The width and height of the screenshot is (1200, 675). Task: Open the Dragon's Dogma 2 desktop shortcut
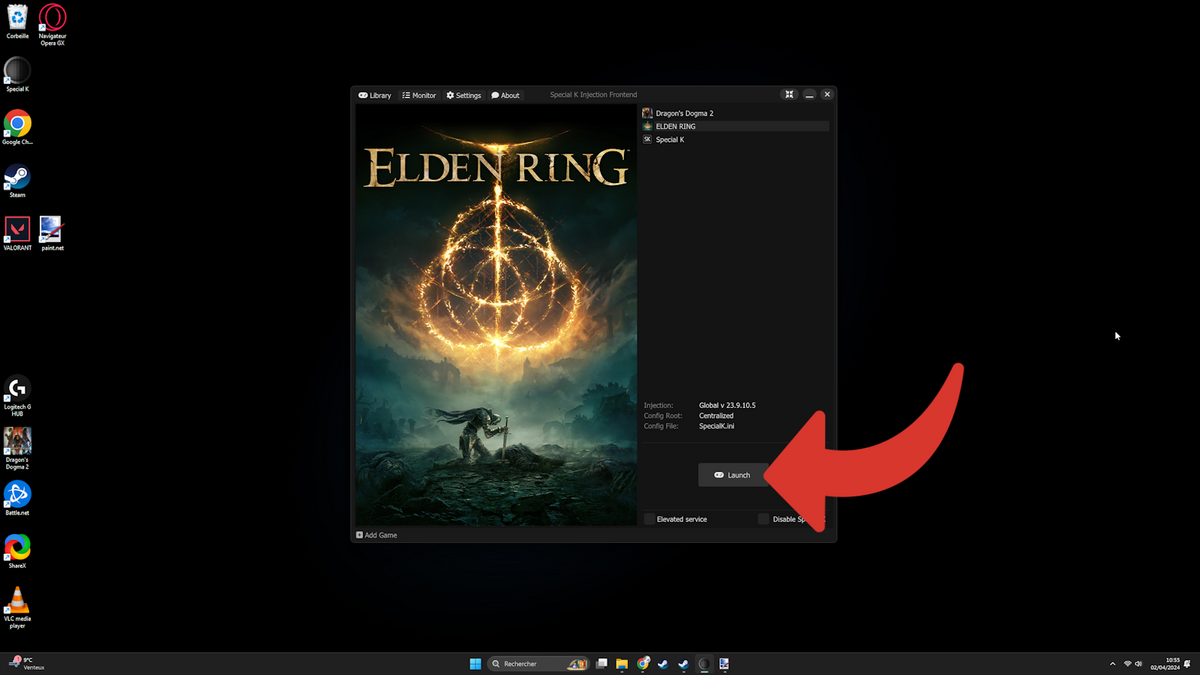click(x=17, y=449)
